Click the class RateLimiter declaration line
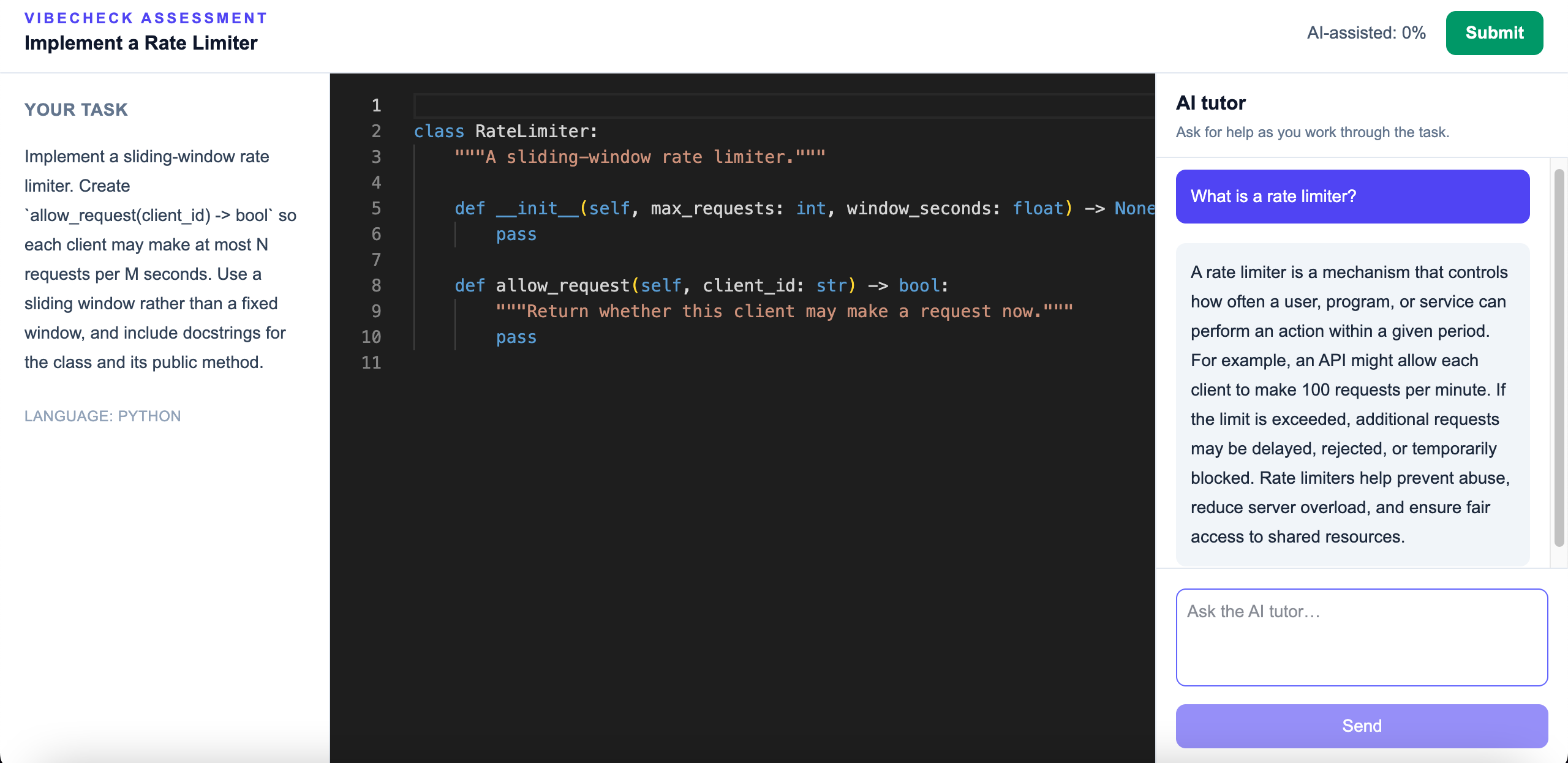1568x763 pixels. click(505, 131)
